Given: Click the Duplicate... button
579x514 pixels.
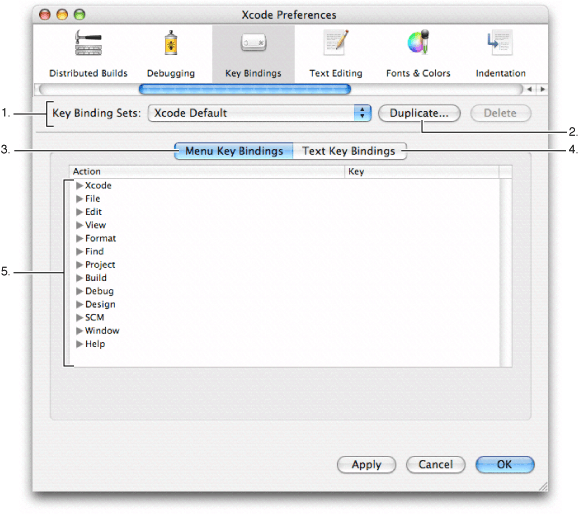Looking at the screenshot, I should click(x=419, y=113).
